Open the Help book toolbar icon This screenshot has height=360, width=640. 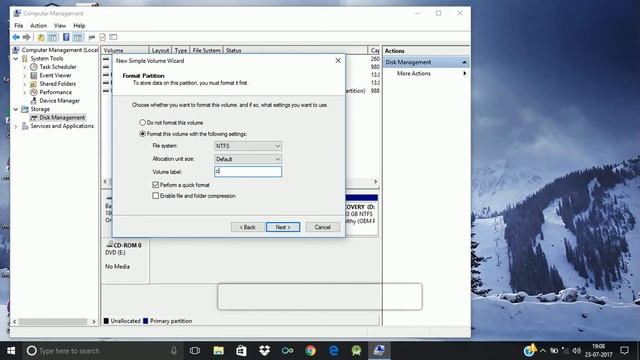tap(66, 38)
